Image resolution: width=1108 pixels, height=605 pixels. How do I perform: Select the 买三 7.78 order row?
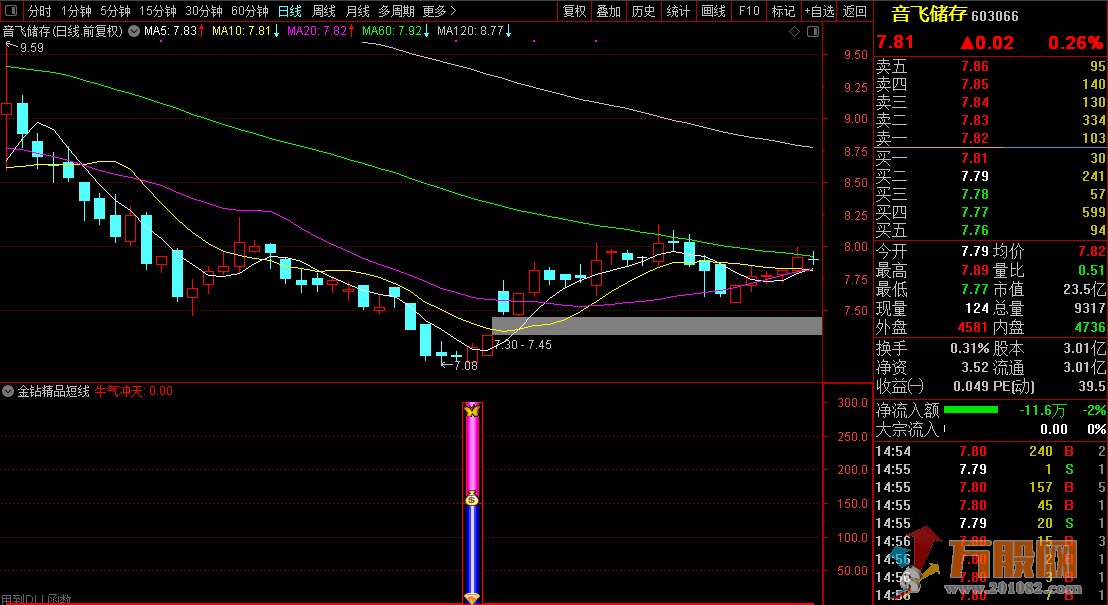(991, 194)
